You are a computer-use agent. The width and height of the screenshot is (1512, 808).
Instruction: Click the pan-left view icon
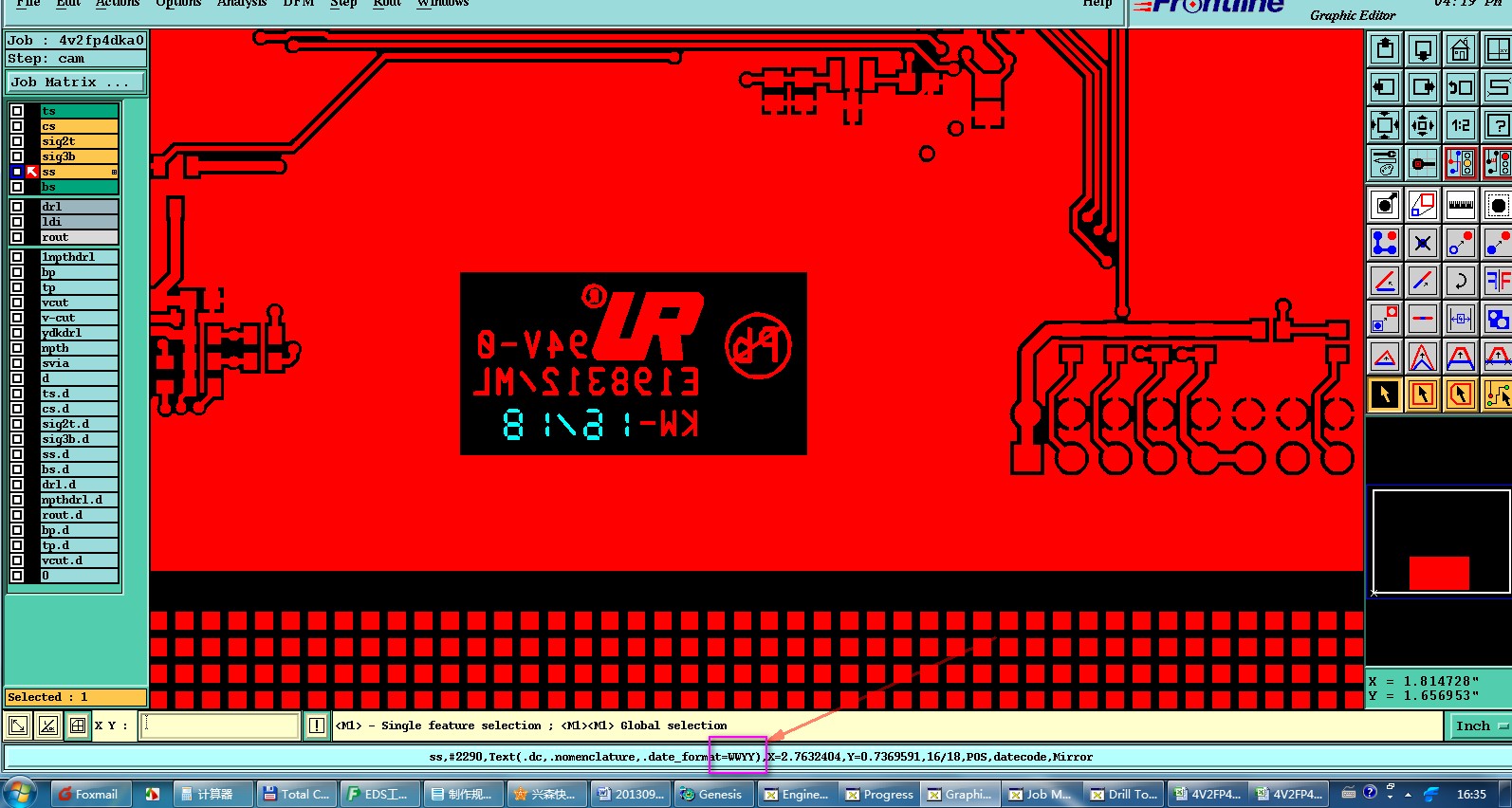point(1385,87)
